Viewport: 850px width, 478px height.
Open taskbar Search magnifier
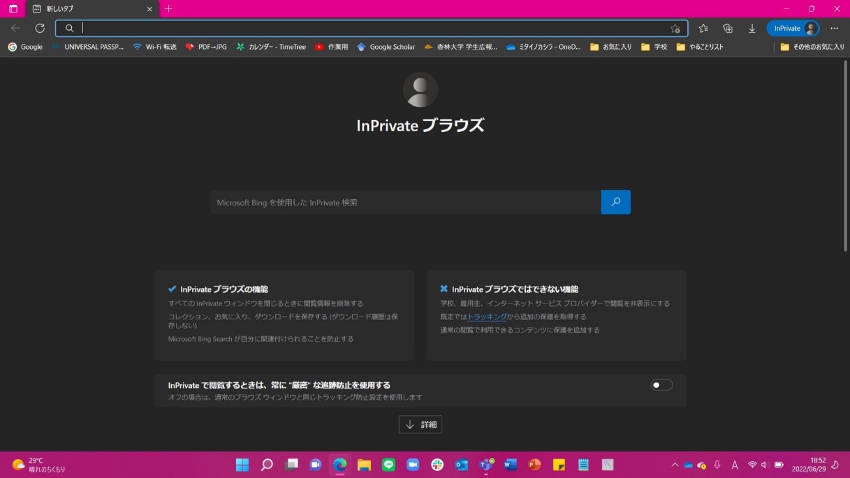click(267, 464)
